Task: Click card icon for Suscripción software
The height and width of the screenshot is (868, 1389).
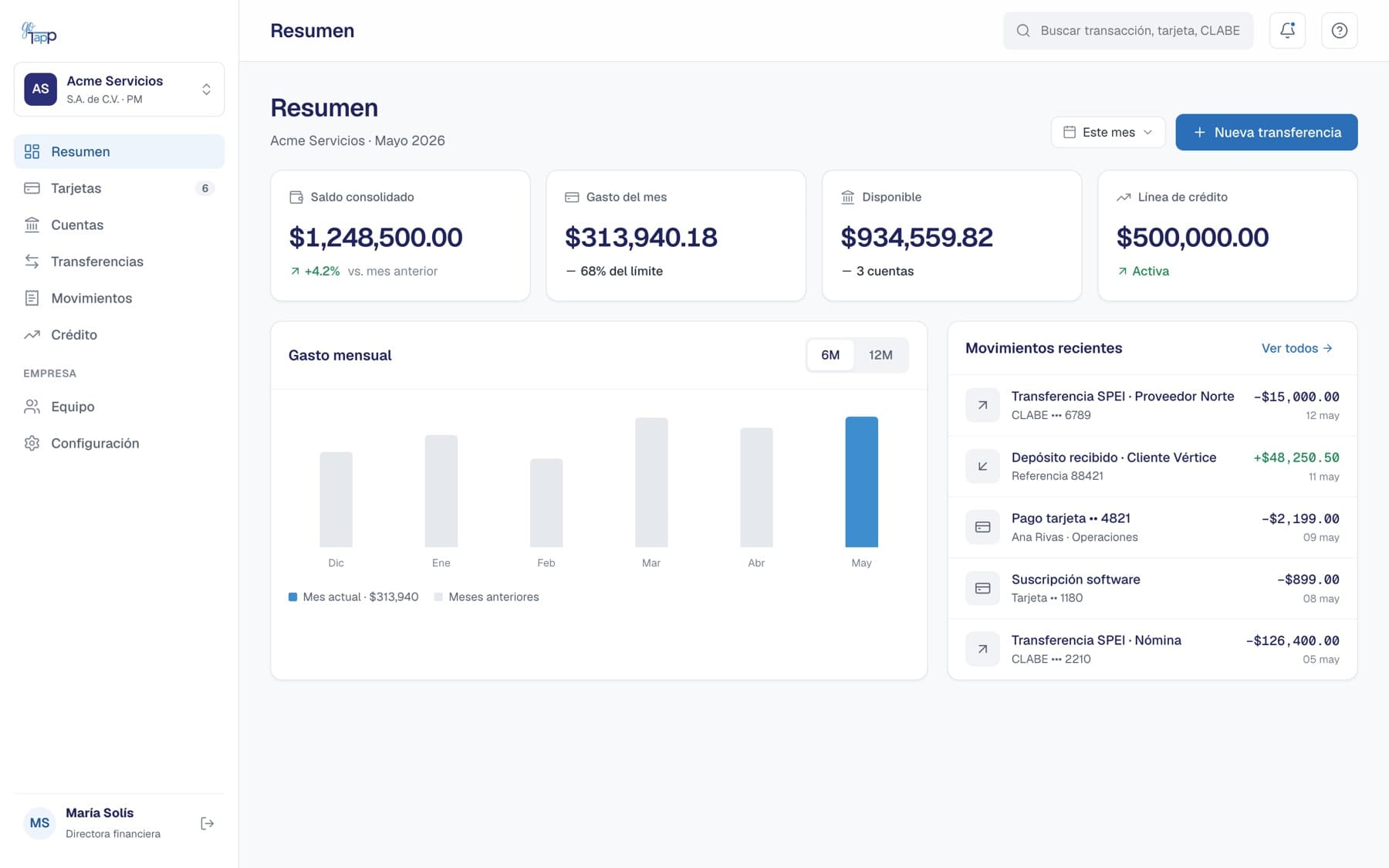Action: tap(982, 588)
